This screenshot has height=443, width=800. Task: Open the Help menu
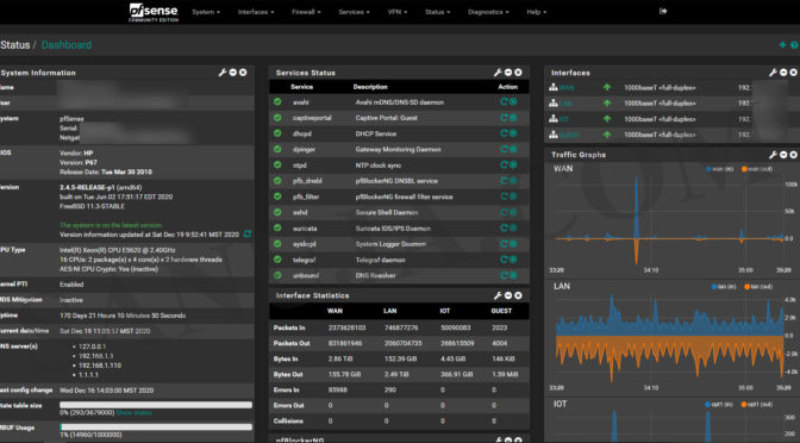536,12
